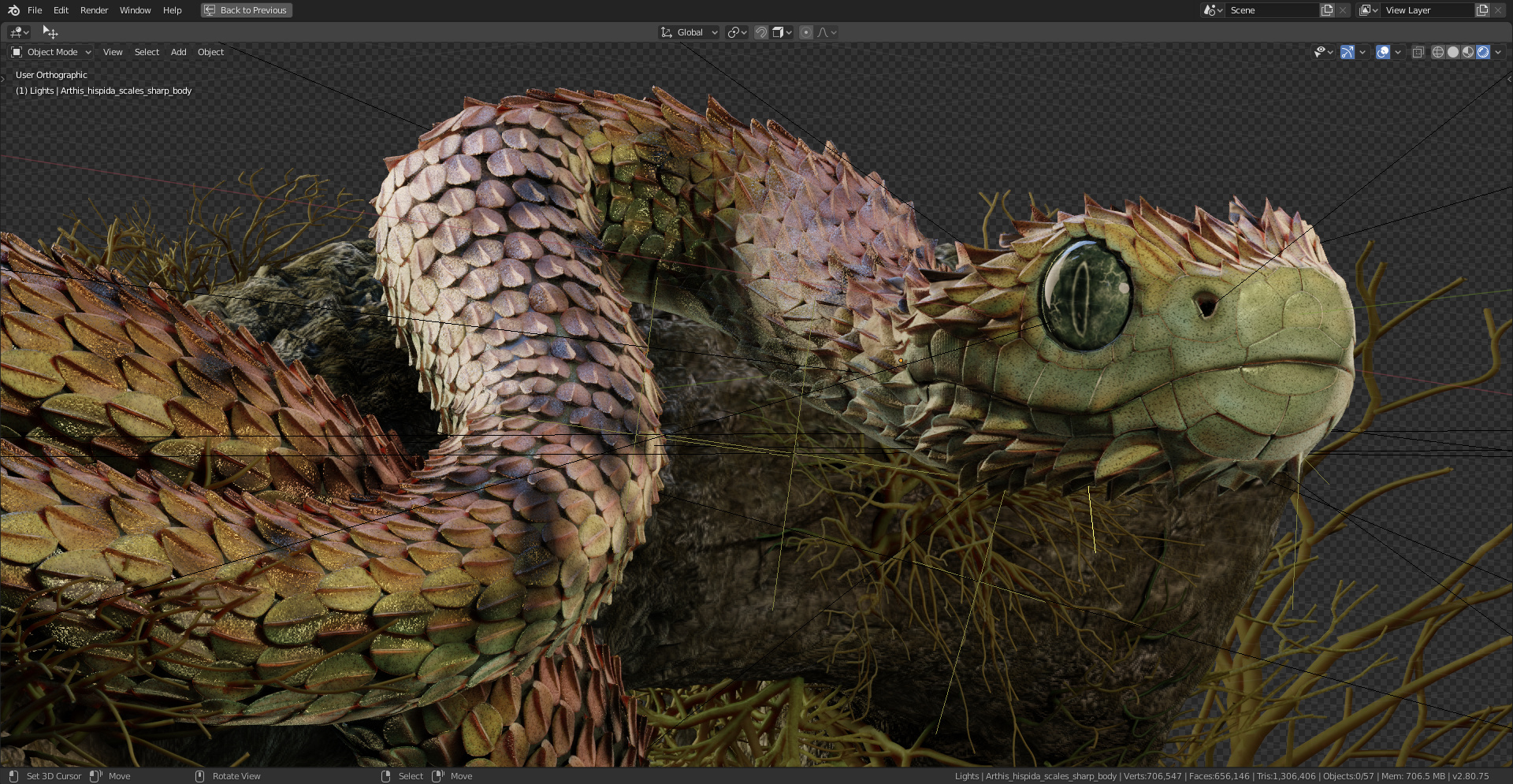Viewport: 1513px width, 784px height.
Task: Click the 'Mem: 706.5 MB' status bar entry
Action: point(1413,776)
